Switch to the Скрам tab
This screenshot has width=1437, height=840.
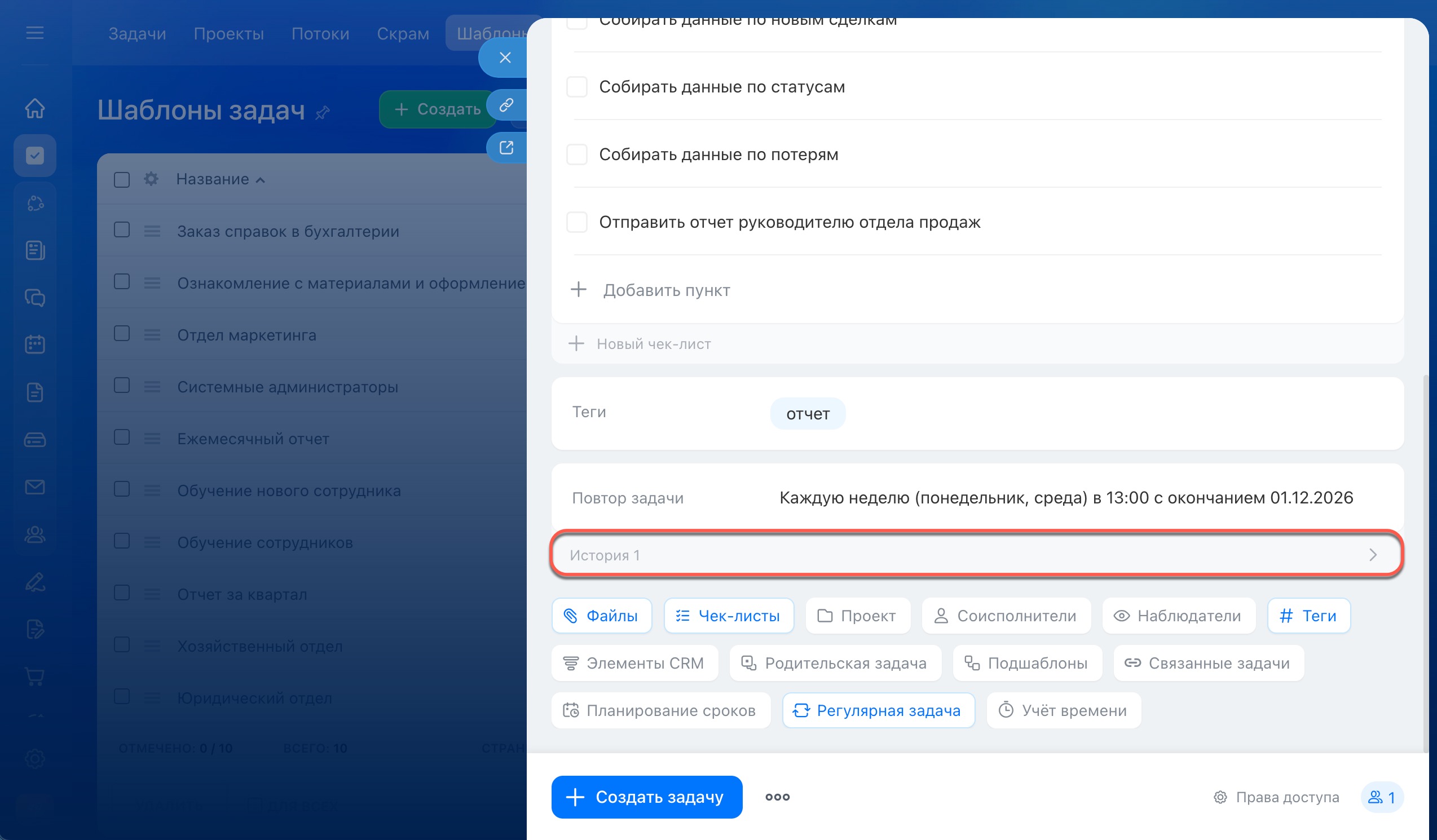(403, 34)
